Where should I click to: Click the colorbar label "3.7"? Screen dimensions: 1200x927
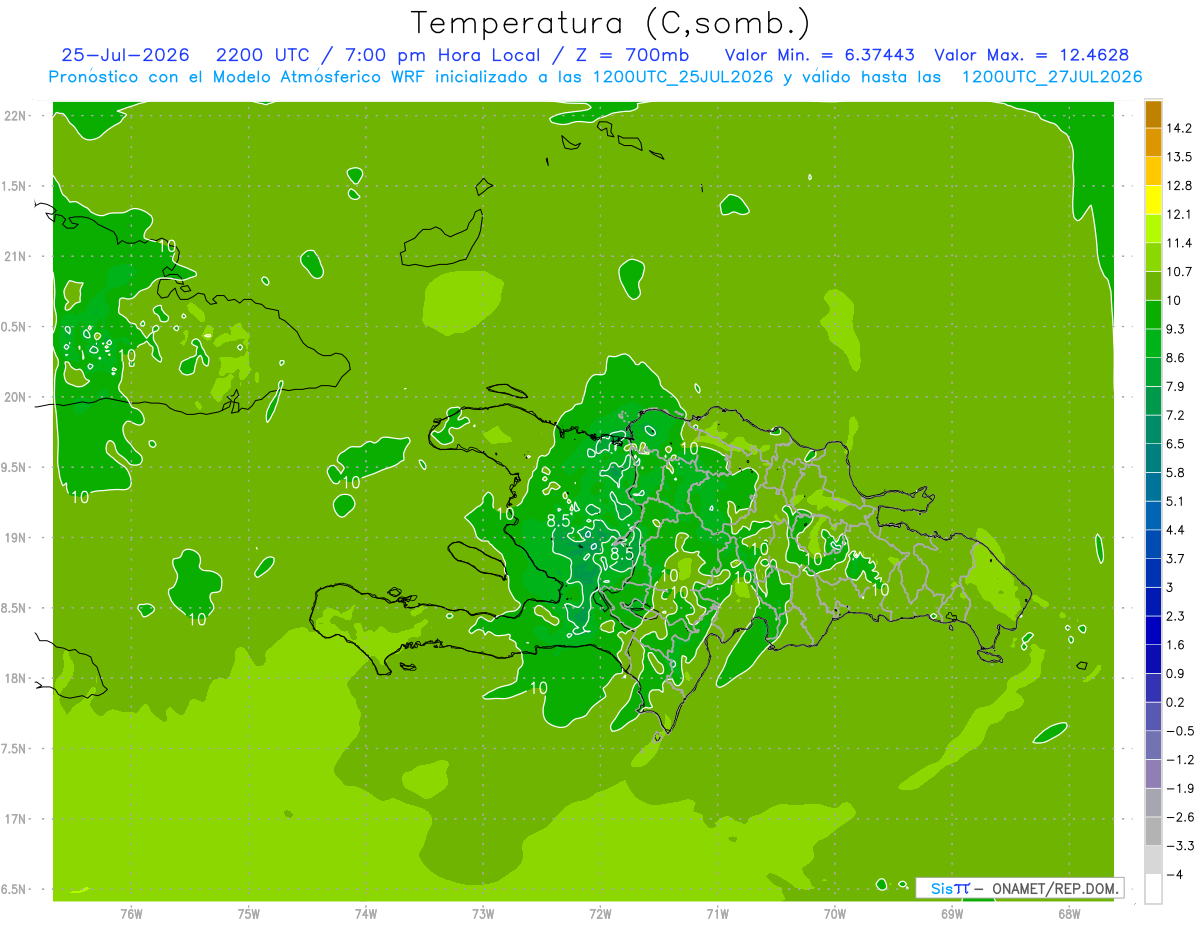coord(1176,558)
